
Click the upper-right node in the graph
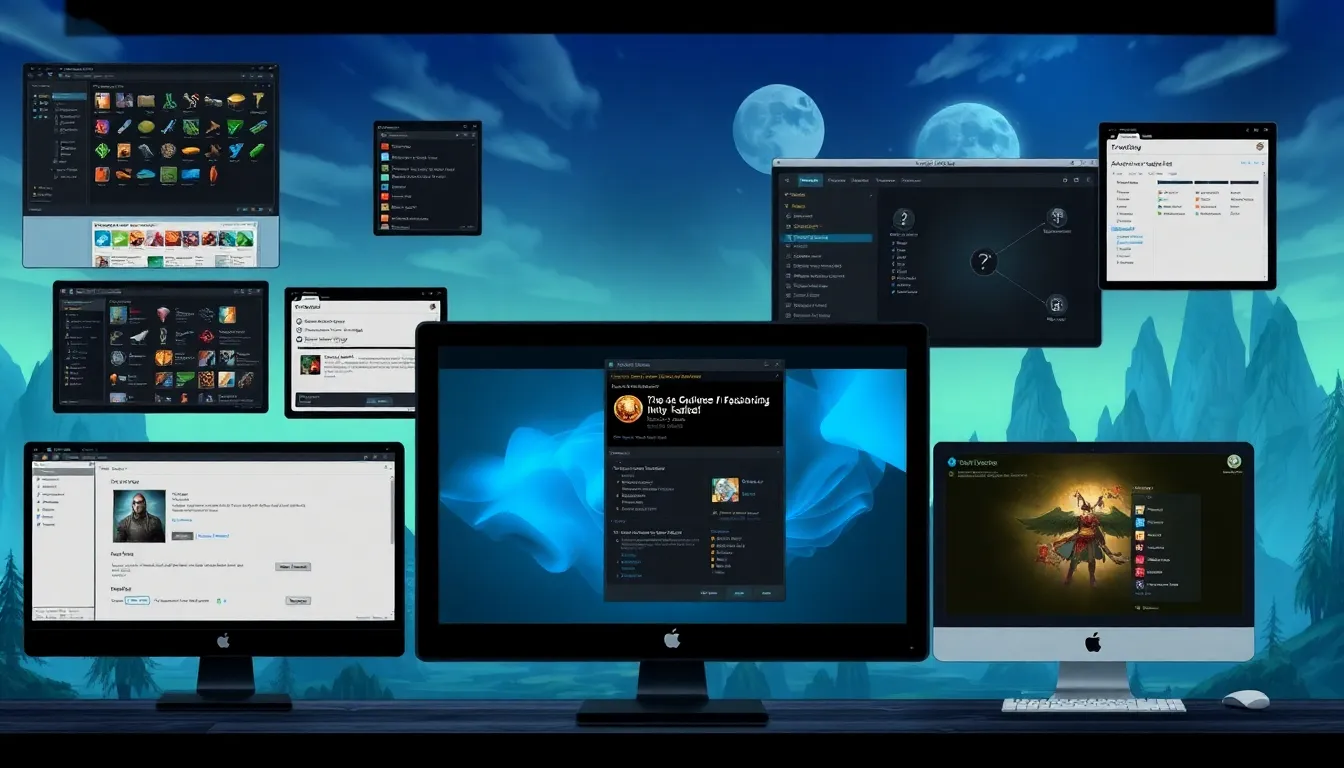pyautogui.click(x=1057, y=218)
